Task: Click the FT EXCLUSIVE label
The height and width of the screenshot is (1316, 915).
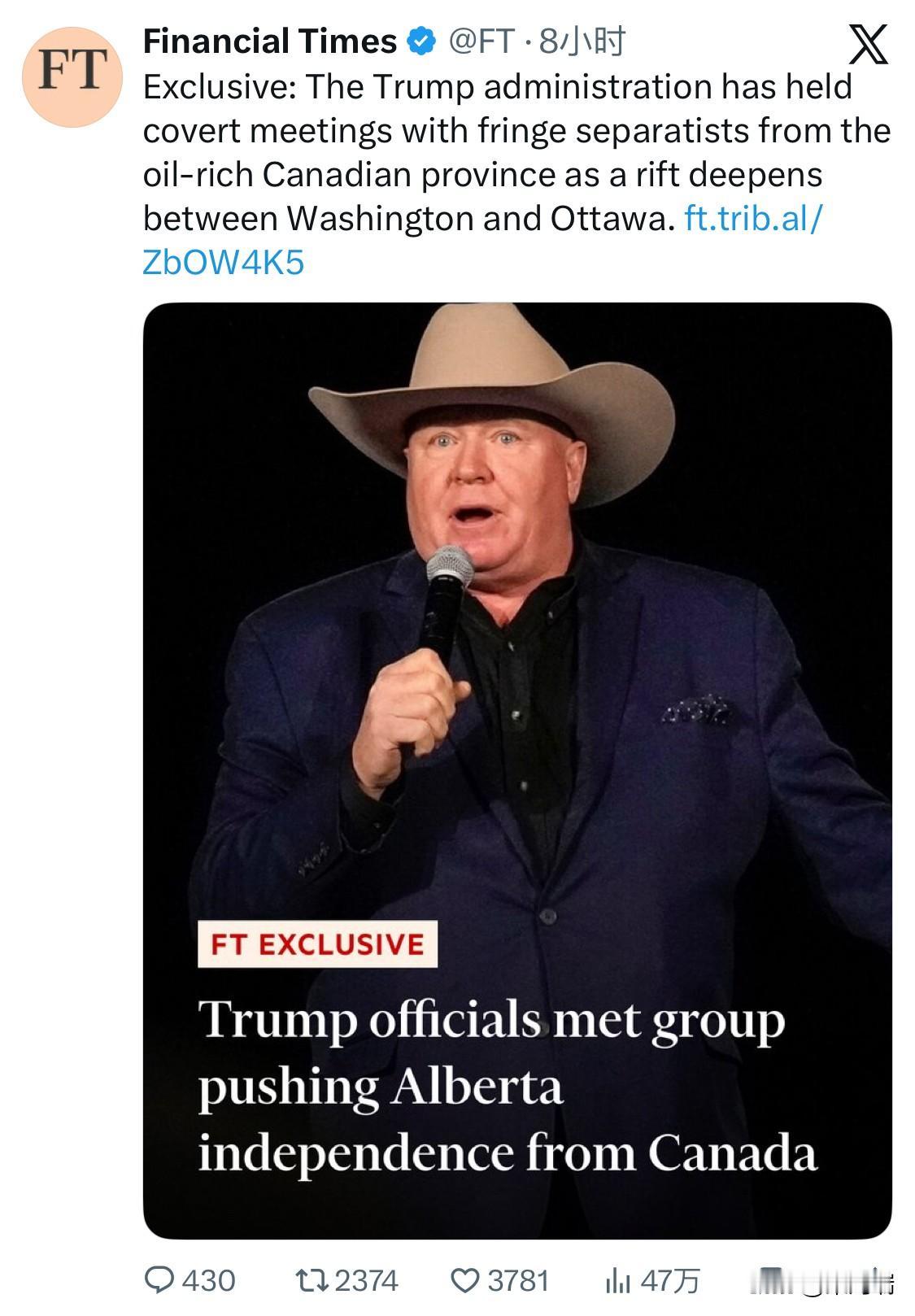Action: coord(317,944)
